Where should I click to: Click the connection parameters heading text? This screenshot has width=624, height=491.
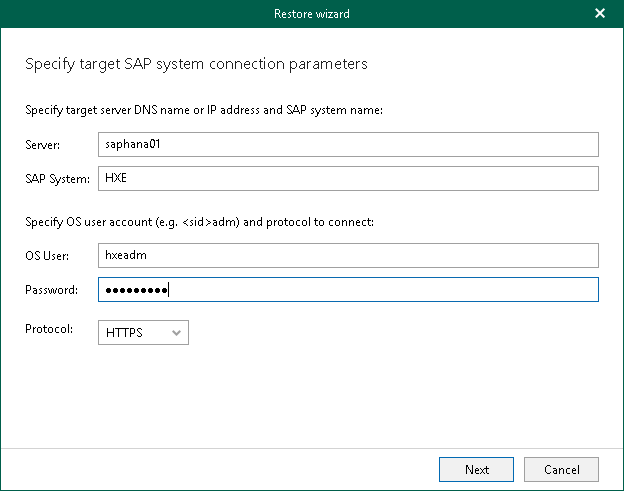click(196, 64)
